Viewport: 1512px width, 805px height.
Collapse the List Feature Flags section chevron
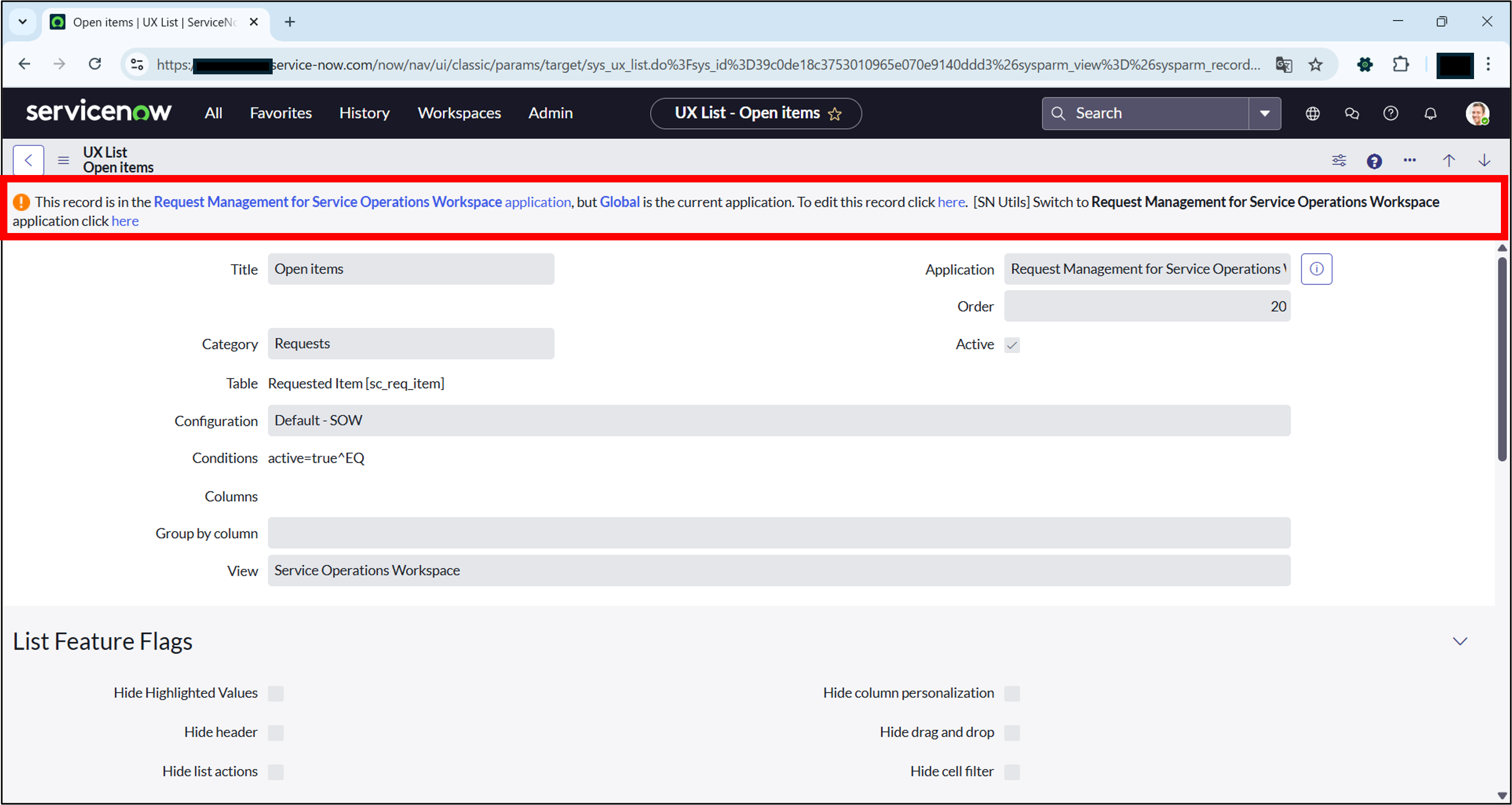pos(1459,641)
